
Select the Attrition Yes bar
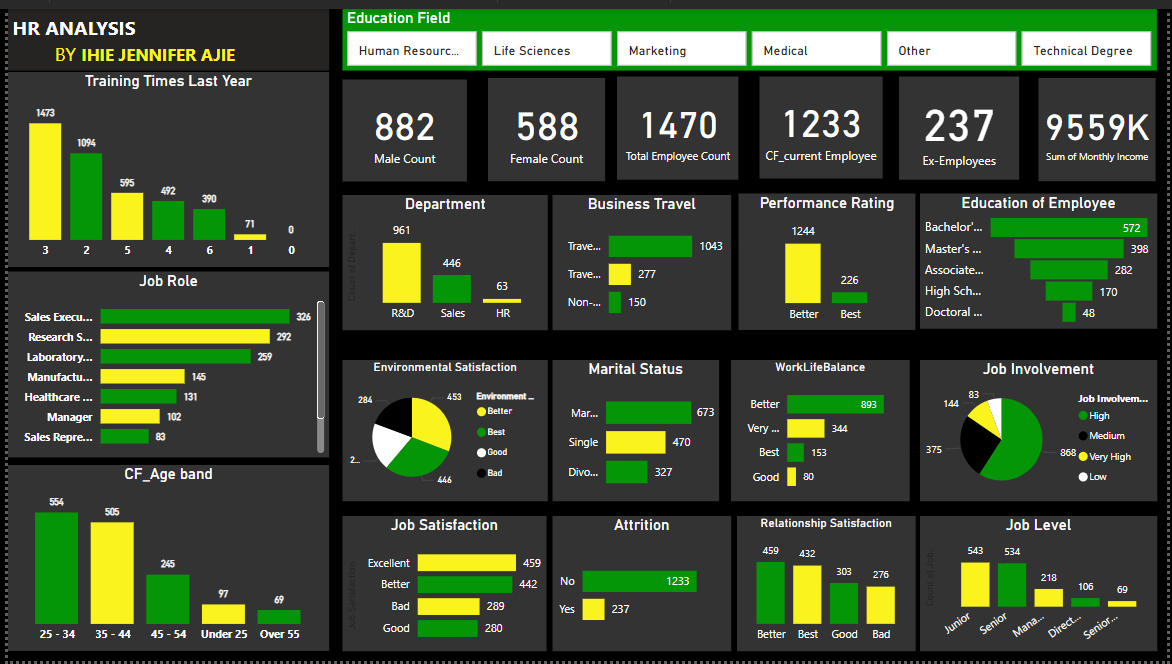[x=594, y=609]
